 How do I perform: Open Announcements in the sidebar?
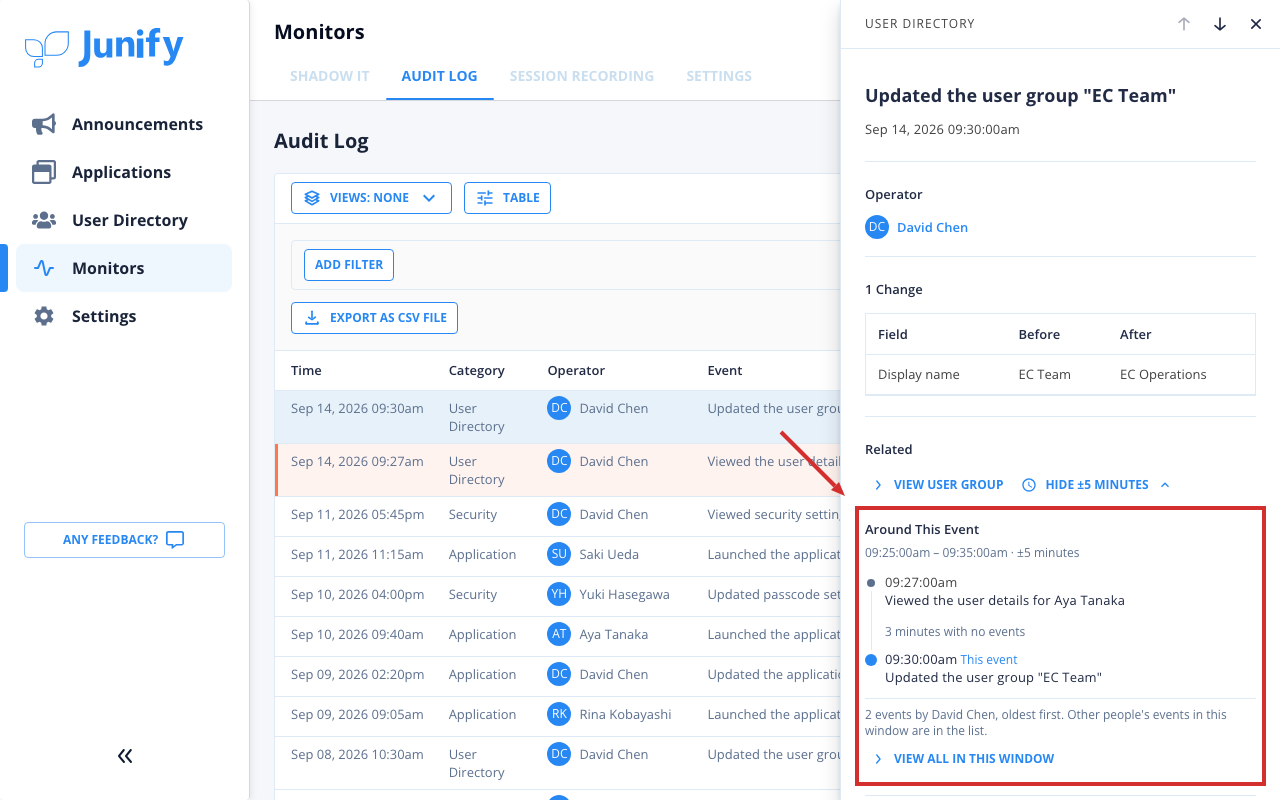[124, 124]
